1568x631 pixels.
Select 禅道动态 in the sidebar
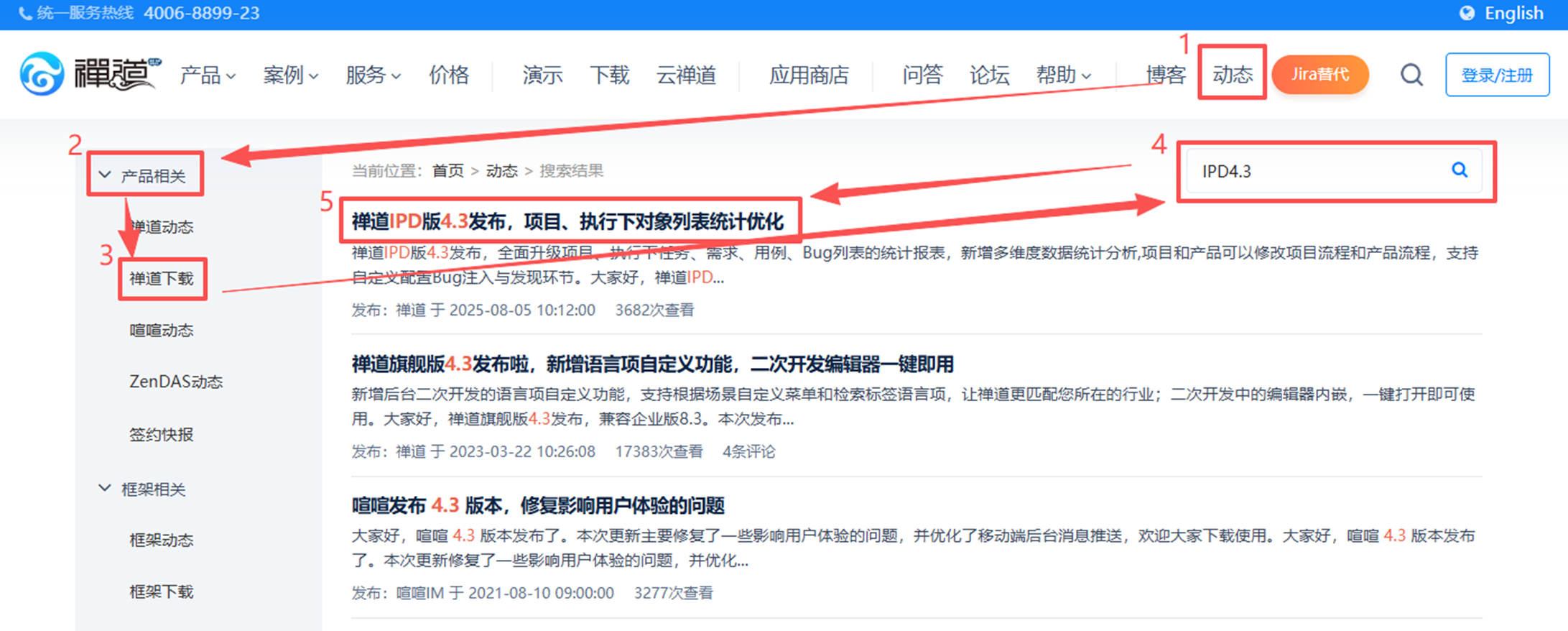pyautogui.click(x=162, y=227)
